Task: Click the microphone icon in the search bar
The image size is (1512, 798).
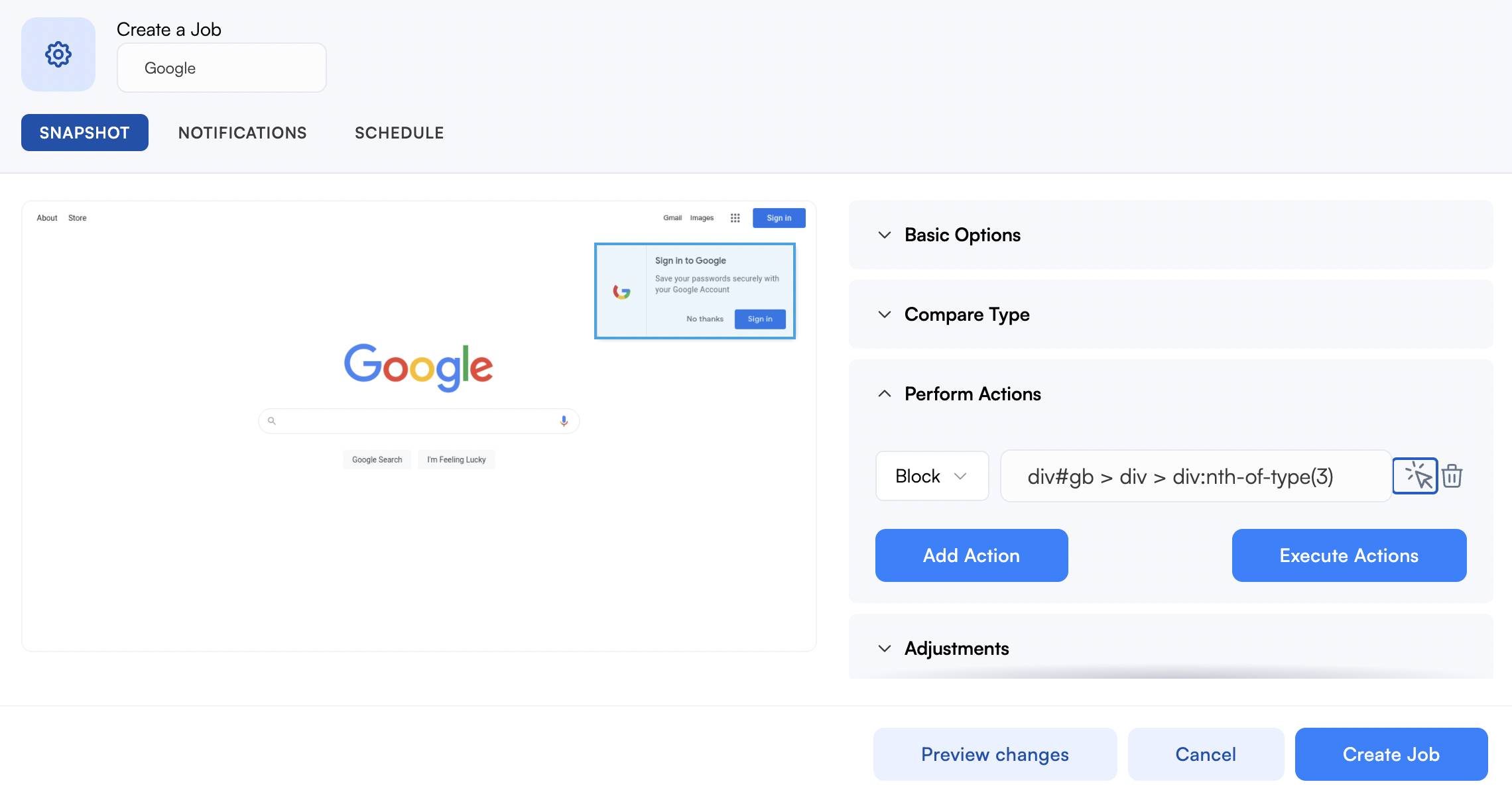Action: pos(564,421)
